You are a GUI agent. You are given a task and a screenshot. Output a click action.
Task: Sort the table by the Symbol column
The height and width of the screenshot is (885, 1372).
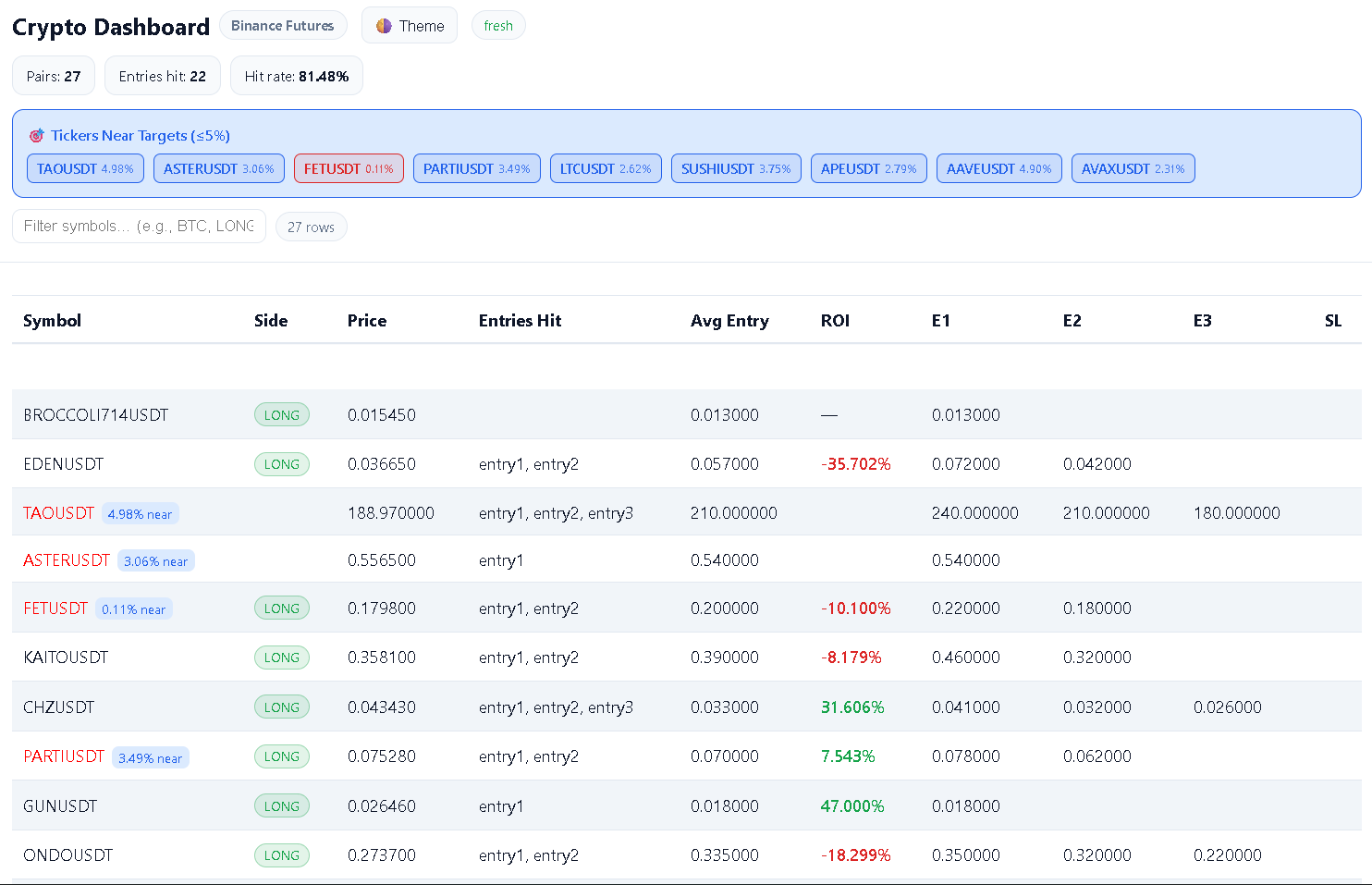coord(52,320)
